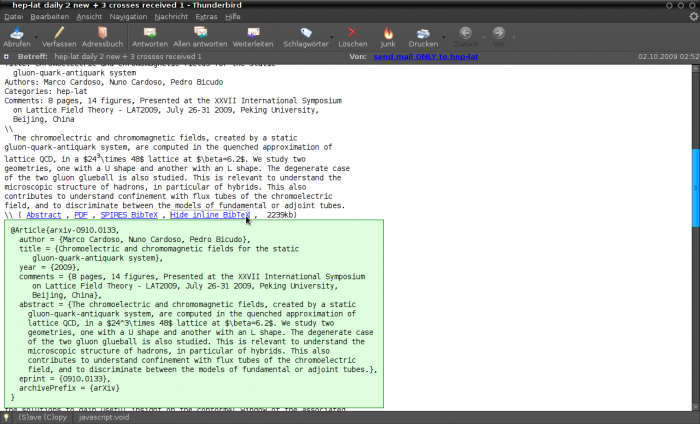Image resolution: width=700 pixels, height=424 pixels.
Task: Open the Navigation menu
Action: pyautogui.click(x=128, y=17)
